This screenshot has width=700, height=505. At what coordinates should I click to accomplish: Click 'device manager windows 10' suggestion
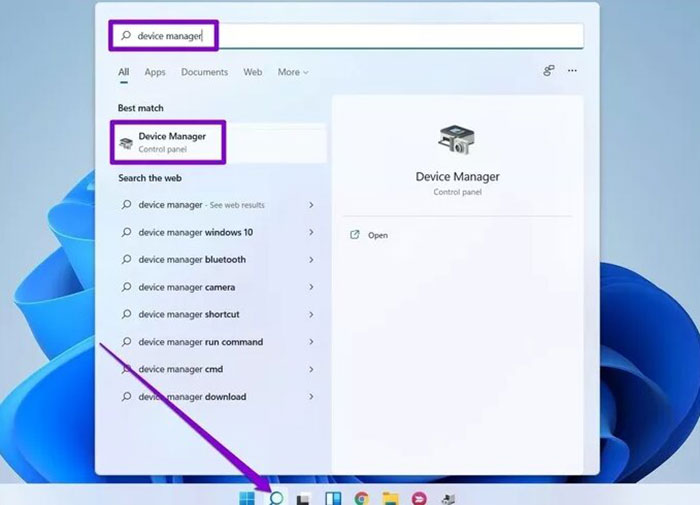pyautogui.click(x=196, y=232)
